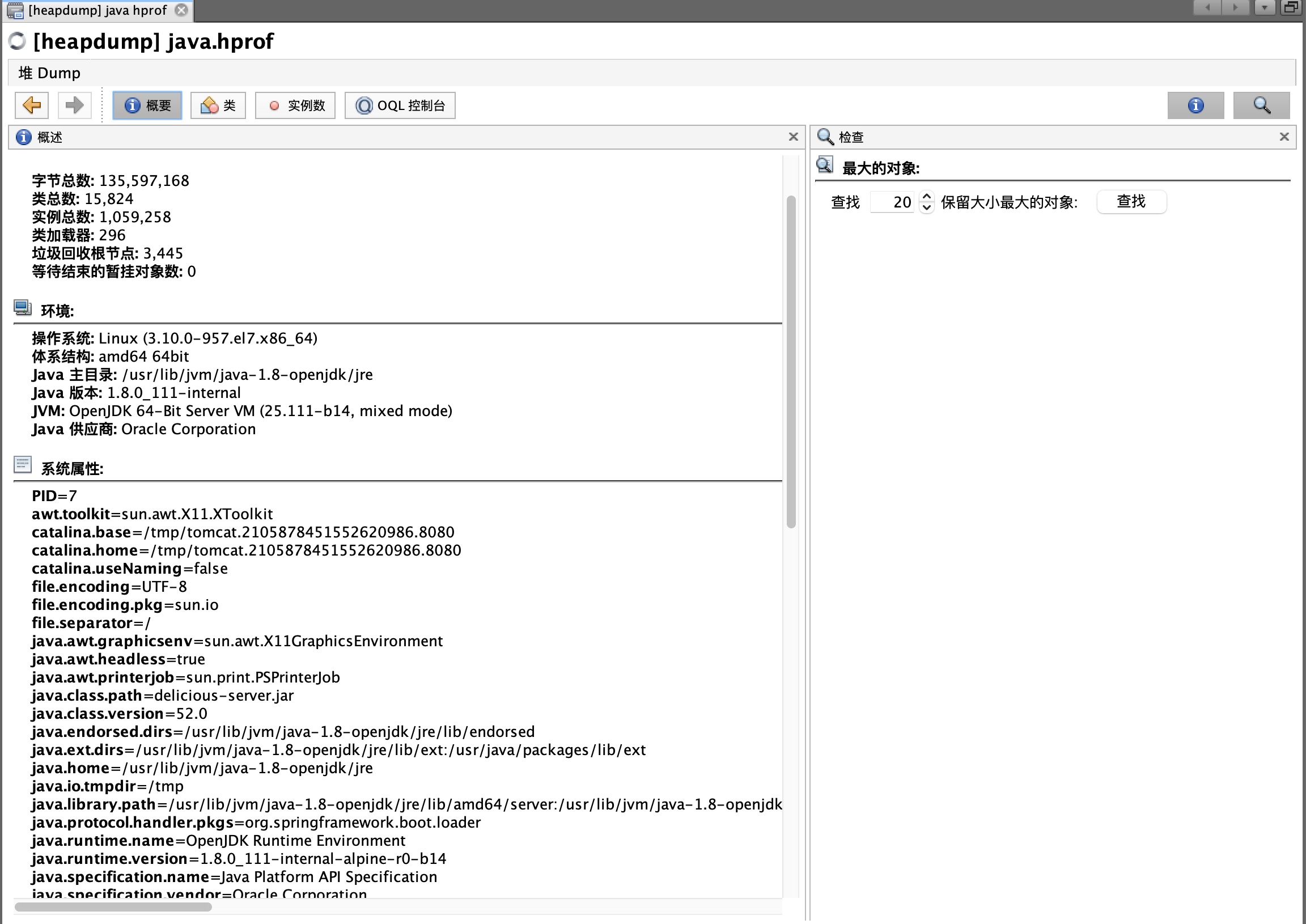
Task: Select the [heapdump] java hprof tab
Action: [97, 10]
